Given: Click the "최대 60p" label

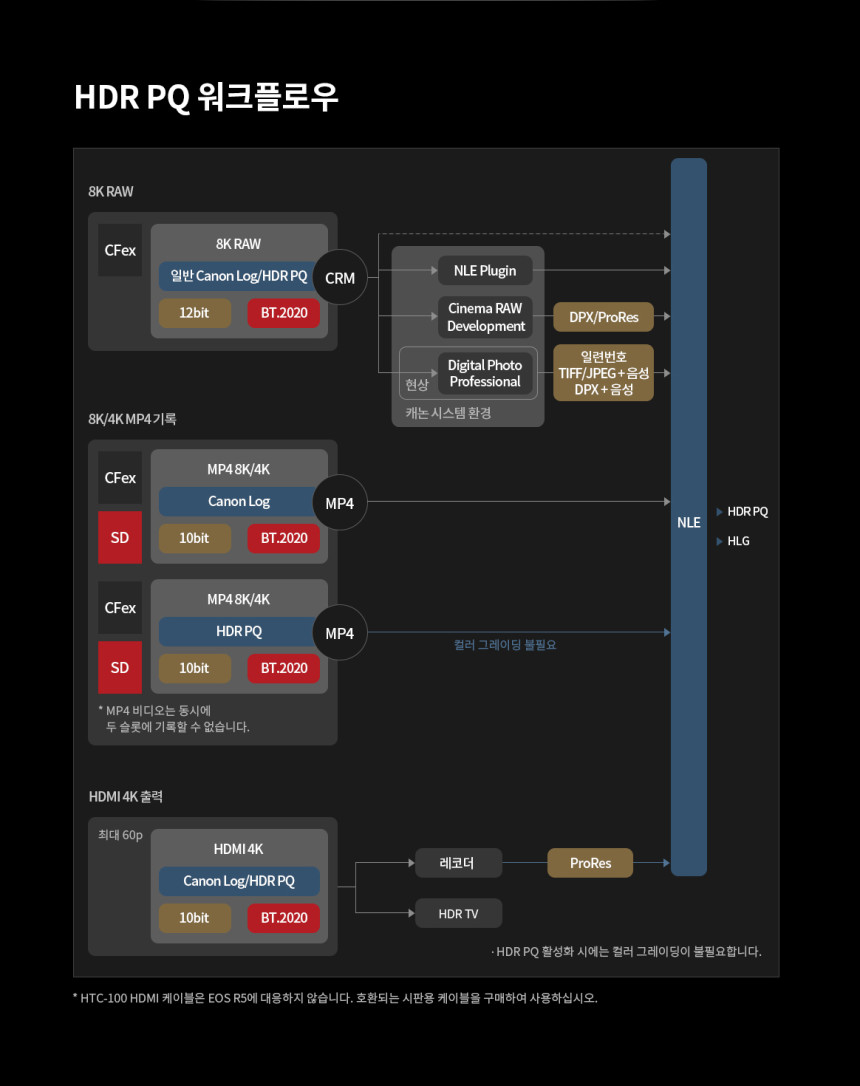Looking at the screenshot, I should pos(120,835).
